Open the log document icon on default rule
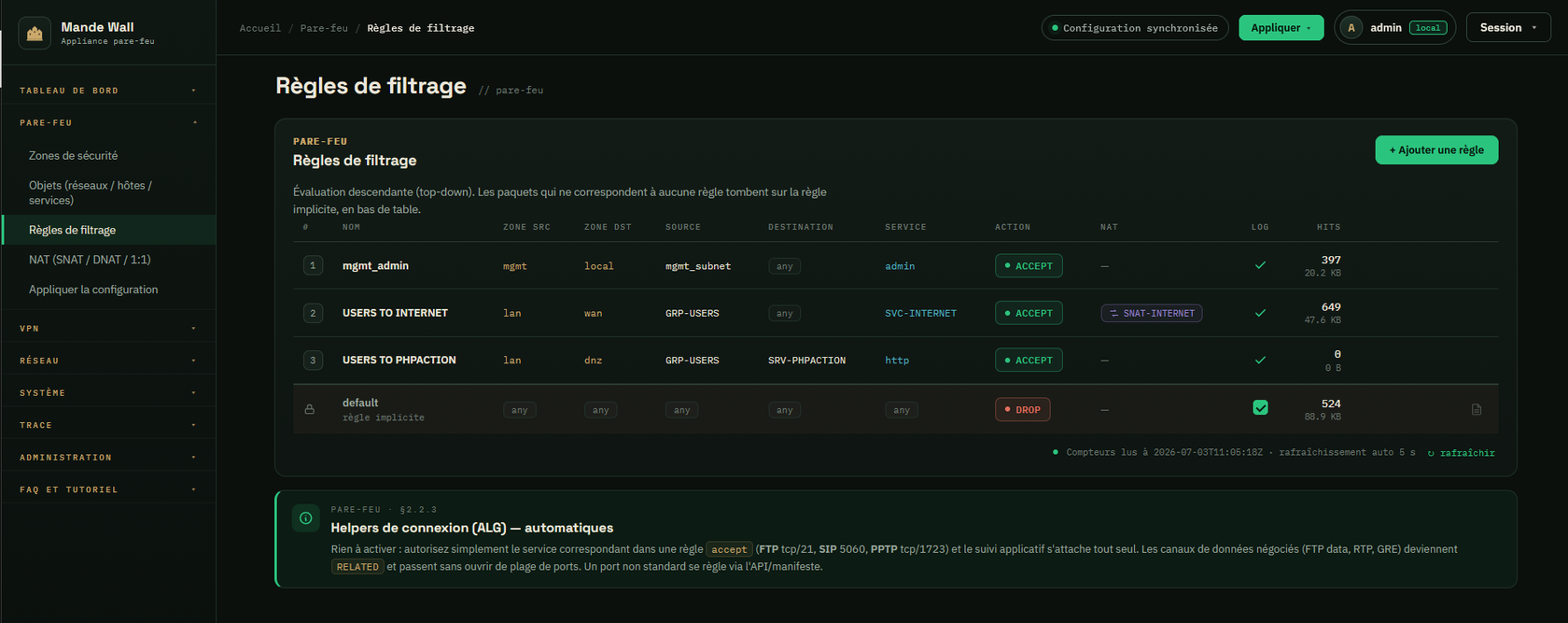This screenshot has height=623, width=1568. point(1477,409)
